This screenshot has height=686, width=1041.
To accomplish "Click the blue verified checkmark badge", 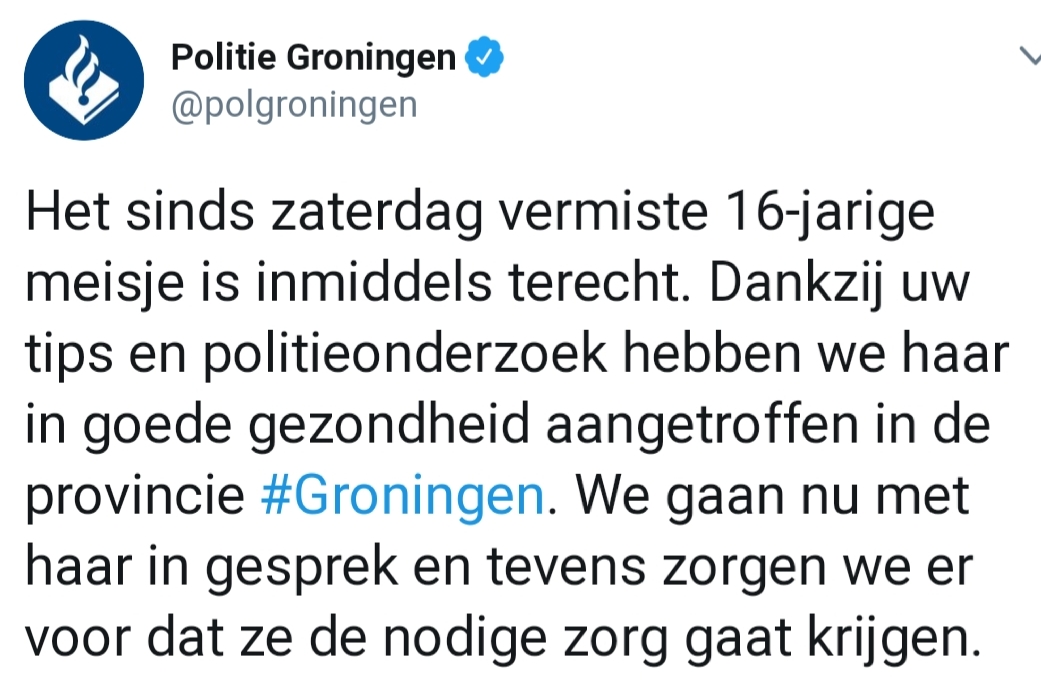I will click(484, 57).
